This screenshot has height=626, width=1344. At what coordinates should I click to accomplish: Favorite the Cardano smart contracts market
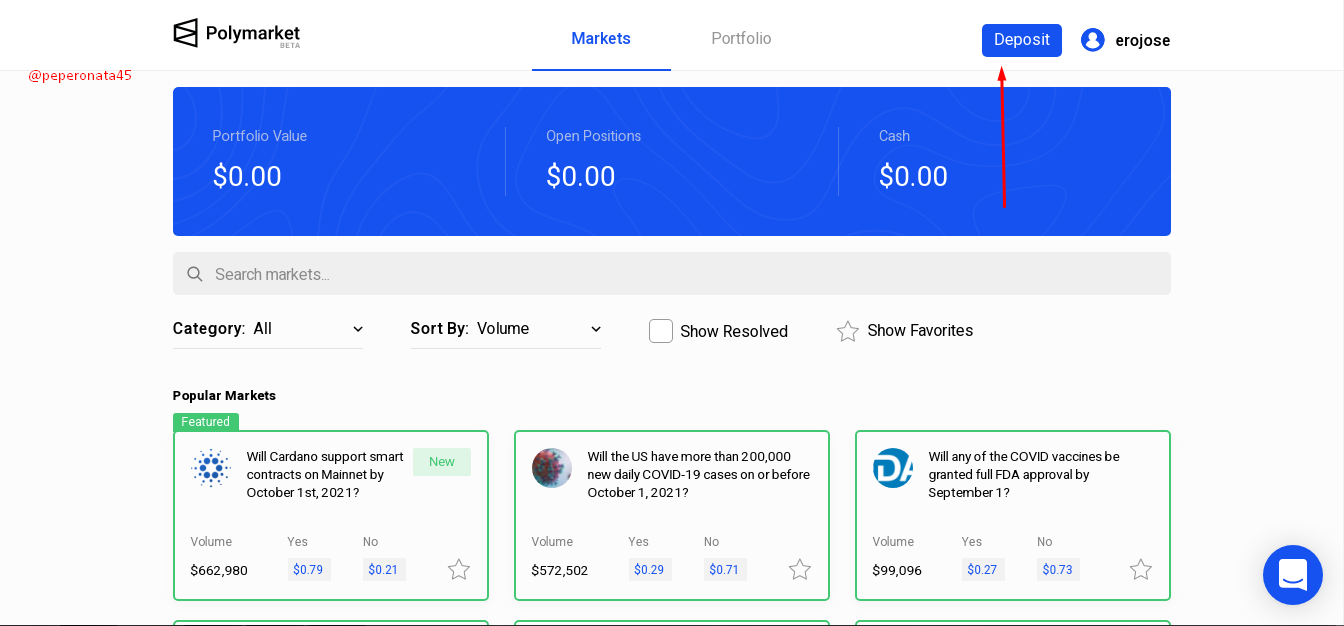click(459, 570)
